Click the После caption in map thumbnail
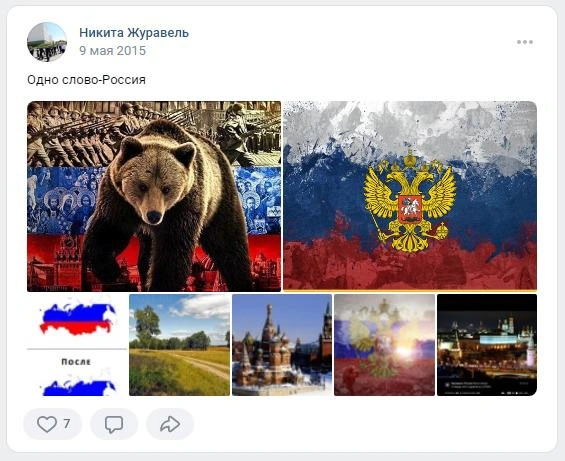The image size is (565, 461). [x=76, y=362]
